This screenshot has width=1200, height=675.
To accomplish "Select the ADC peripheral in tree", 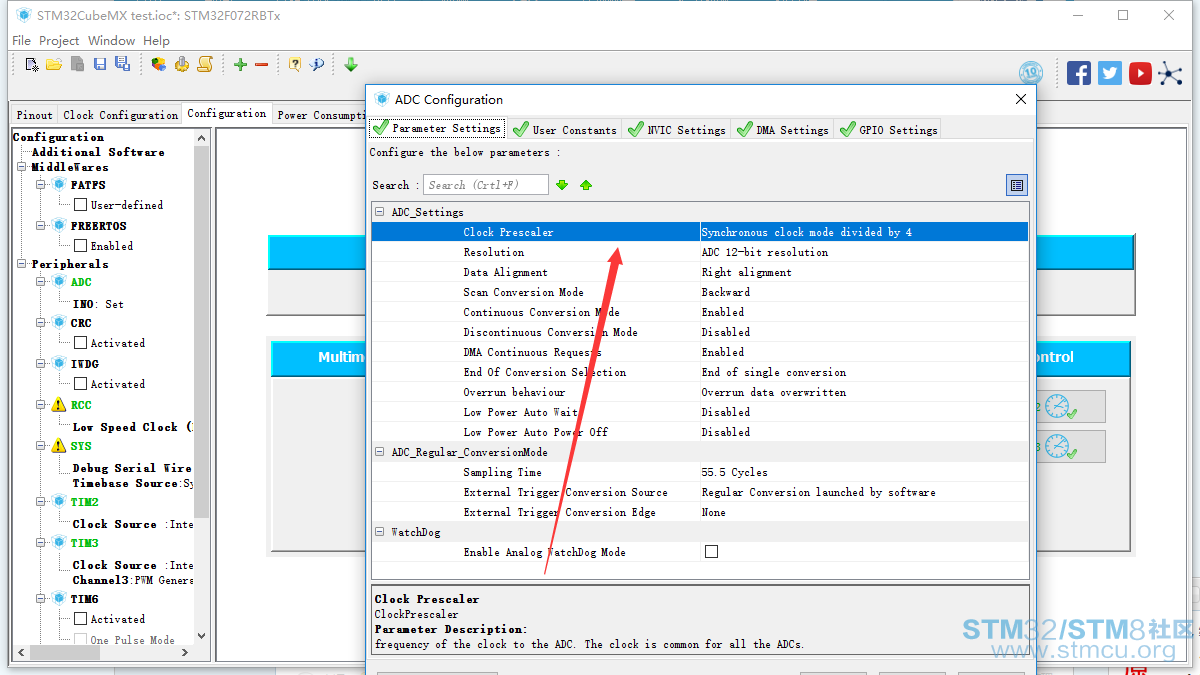I will [x=80, y=282].
